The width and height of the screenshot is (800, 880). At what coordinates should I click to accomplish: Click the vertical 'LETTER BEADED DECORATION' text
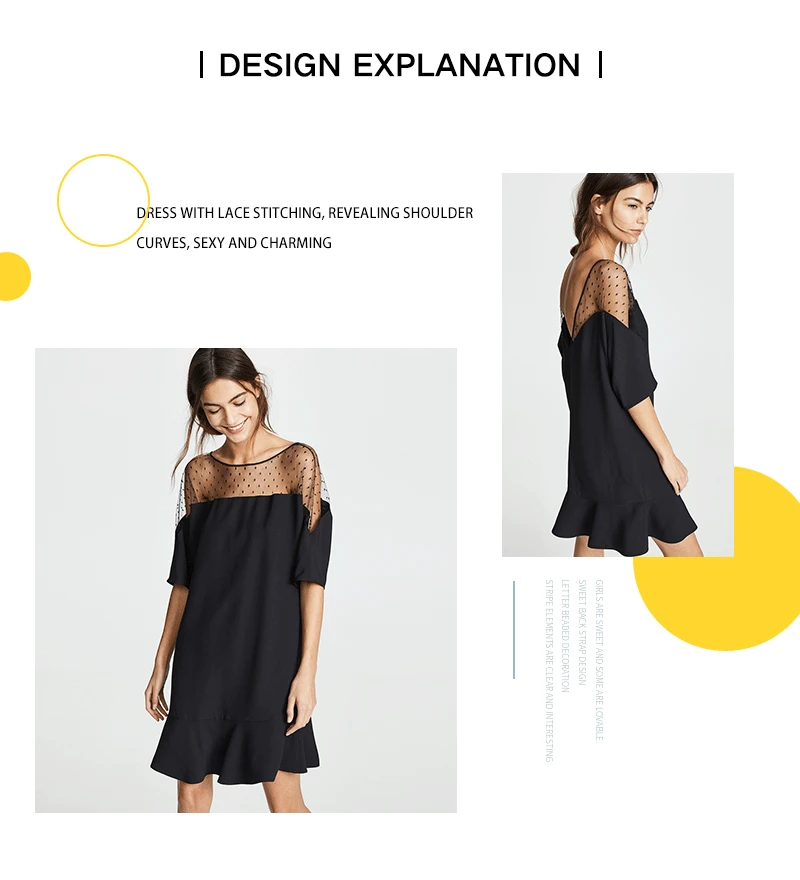coord(565,636)
